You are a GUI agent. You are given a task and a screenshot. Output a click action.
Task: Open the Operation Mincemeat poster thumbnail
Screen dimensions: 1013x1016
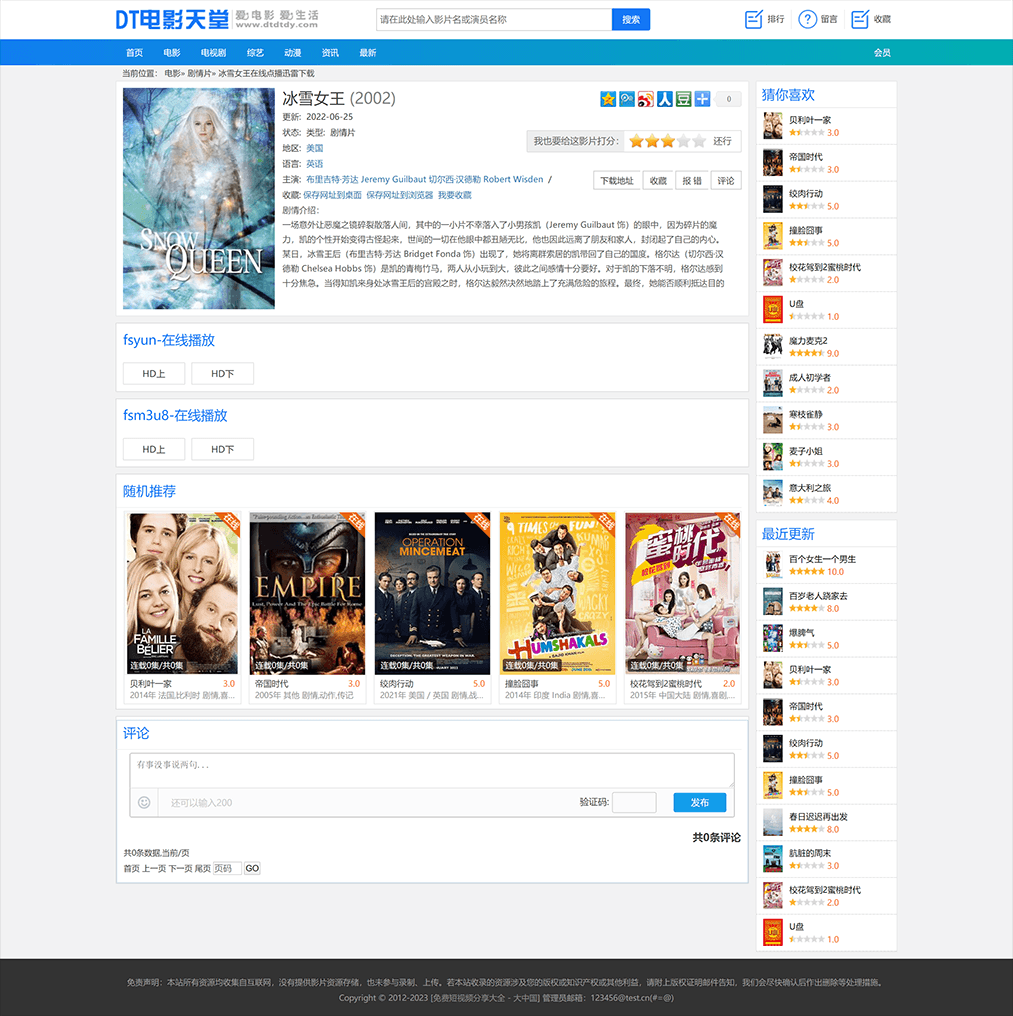[433, 592]
